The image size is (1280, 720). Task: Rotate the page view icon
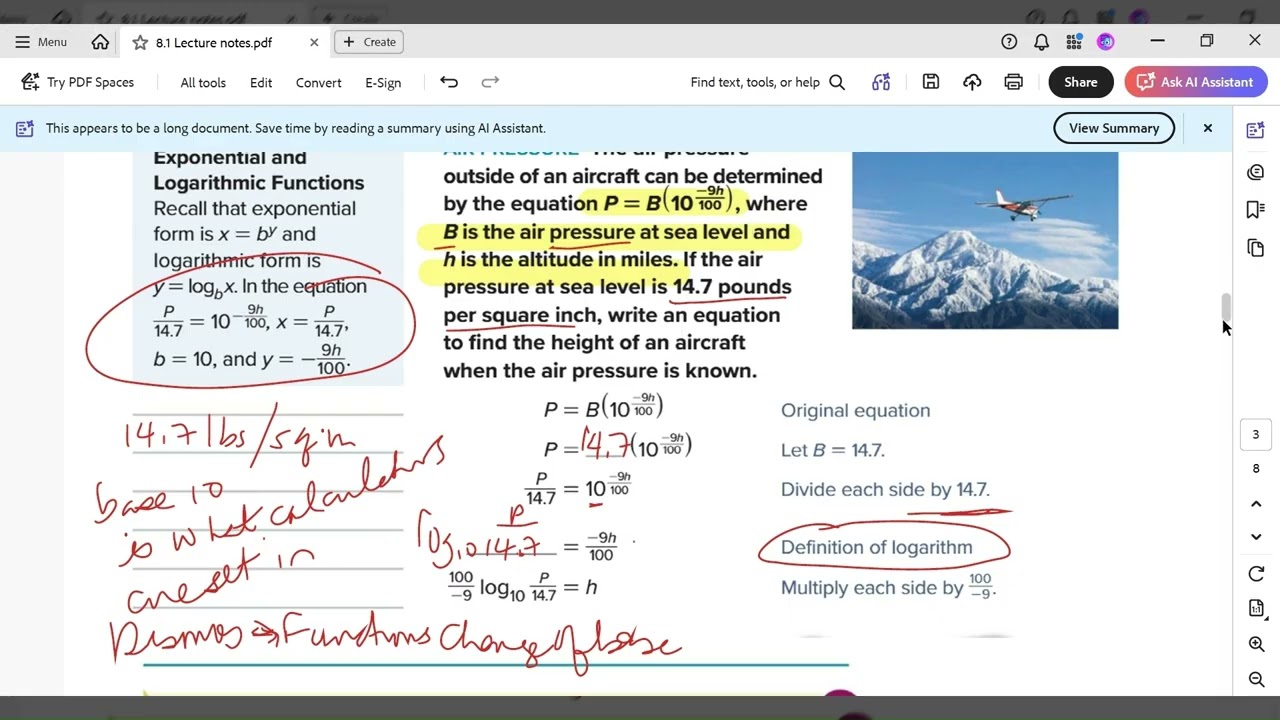click(x=1256, y=574)
